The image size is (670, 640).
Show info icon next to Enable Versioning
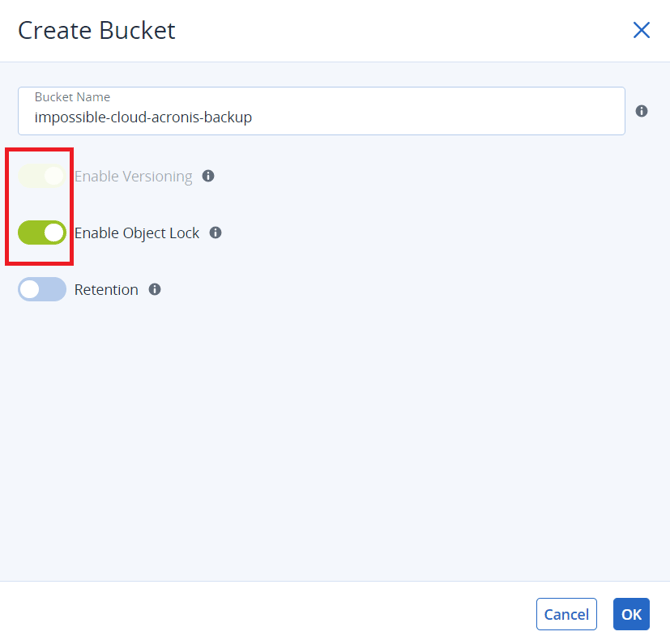(x=208, y=176)
